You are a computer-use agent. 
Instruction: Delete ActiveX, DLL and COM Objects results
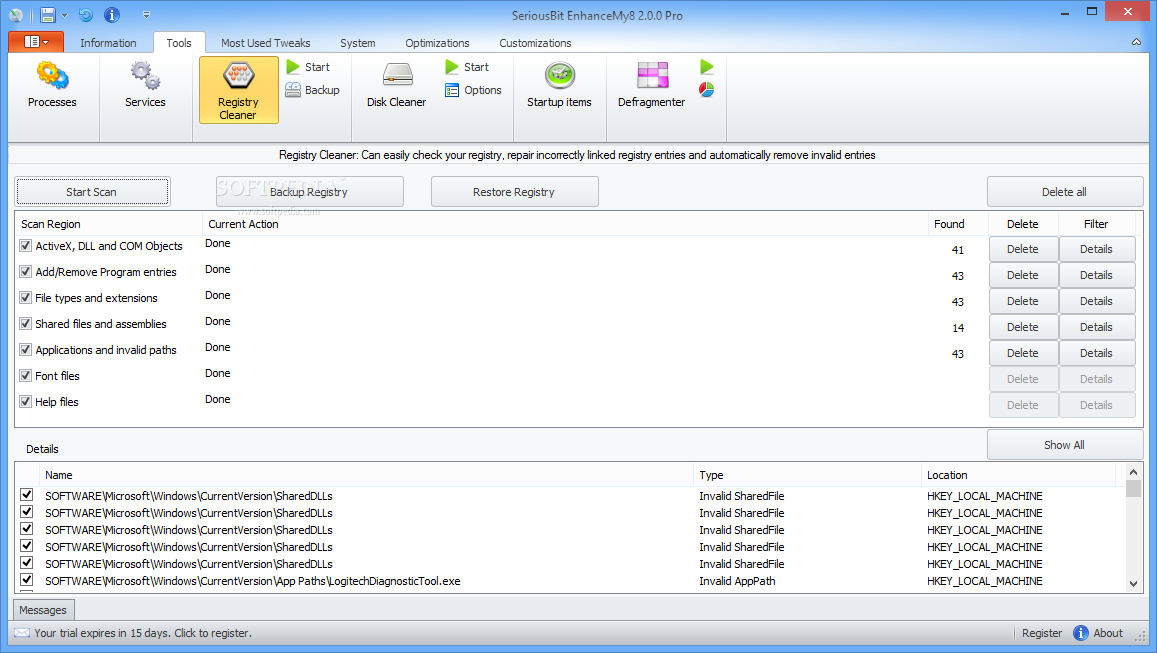coord(1023,249)
